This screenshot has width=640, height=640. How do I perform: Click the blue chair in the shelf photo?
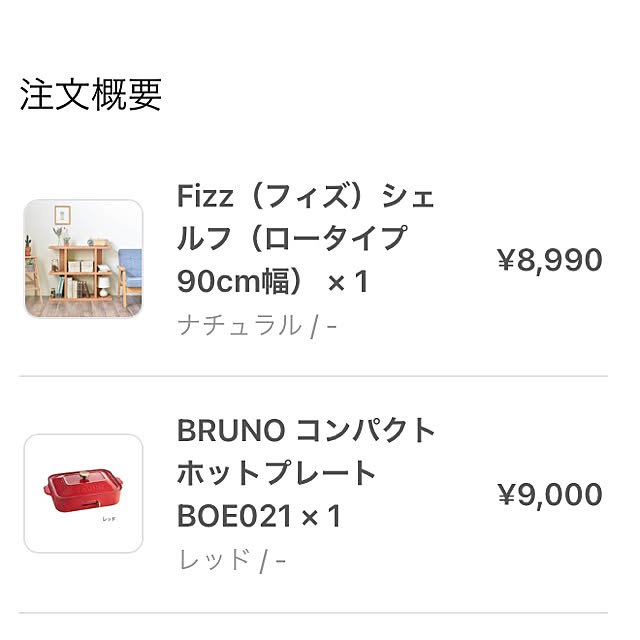[129, 273]
